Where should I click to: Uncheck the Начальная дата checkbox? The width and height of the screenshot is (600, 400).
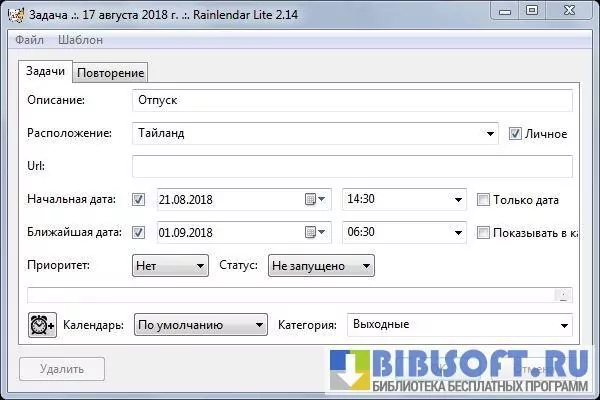click(x=139, y=200)
